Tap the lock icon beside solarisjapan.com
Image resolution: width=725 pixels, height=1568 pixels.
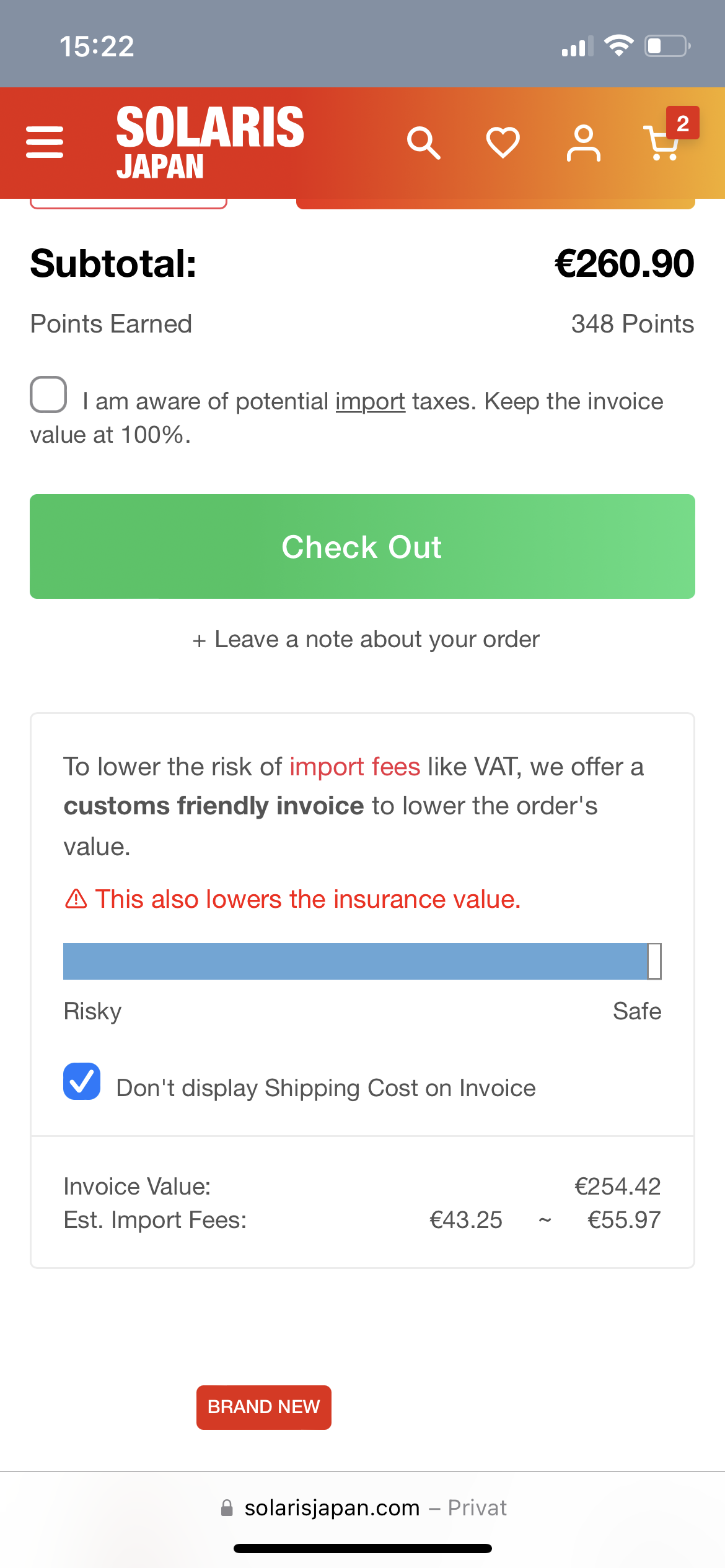[x=227, y=1508]
